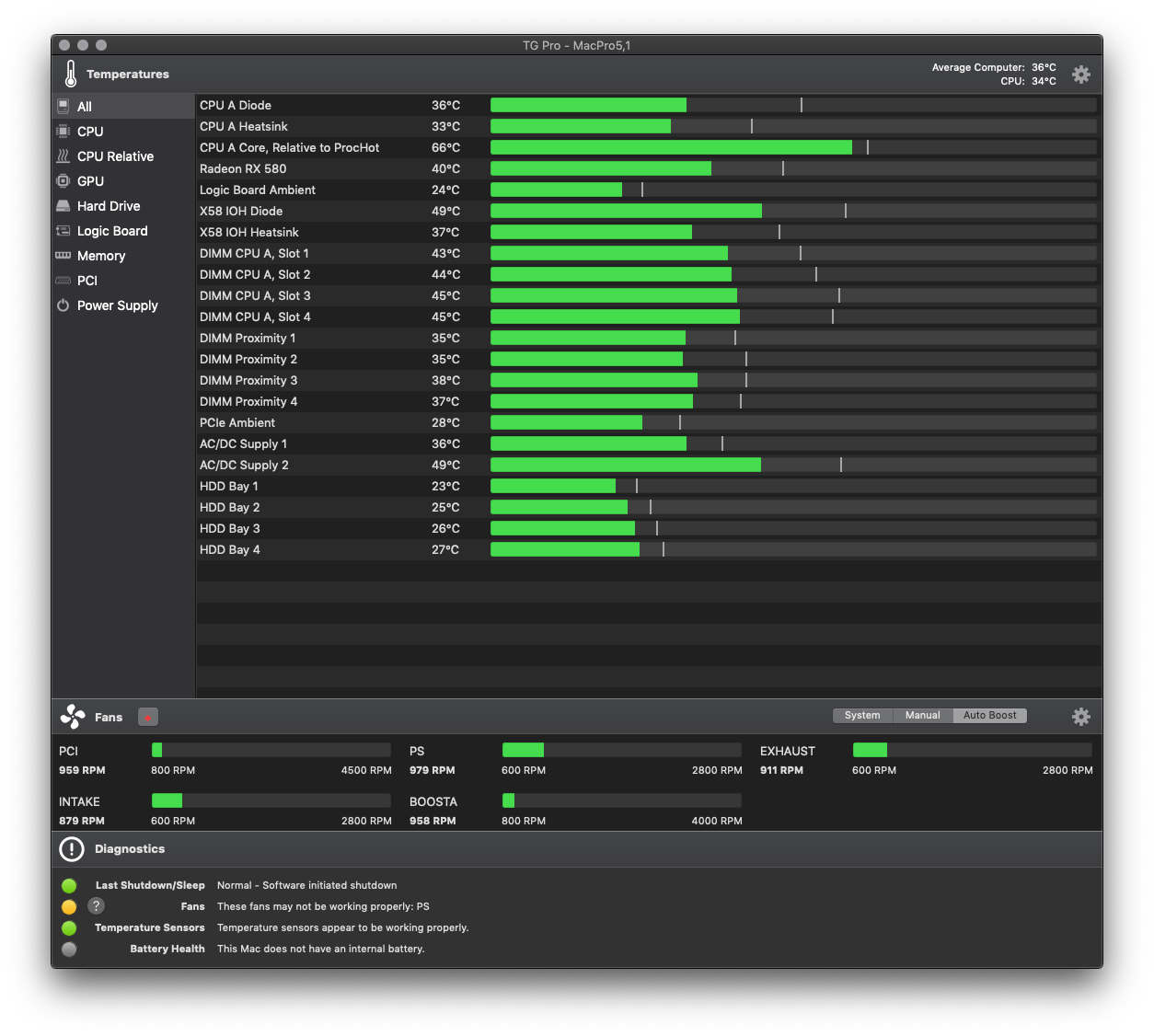Select the CPU Relative category label

click(115, 156)
